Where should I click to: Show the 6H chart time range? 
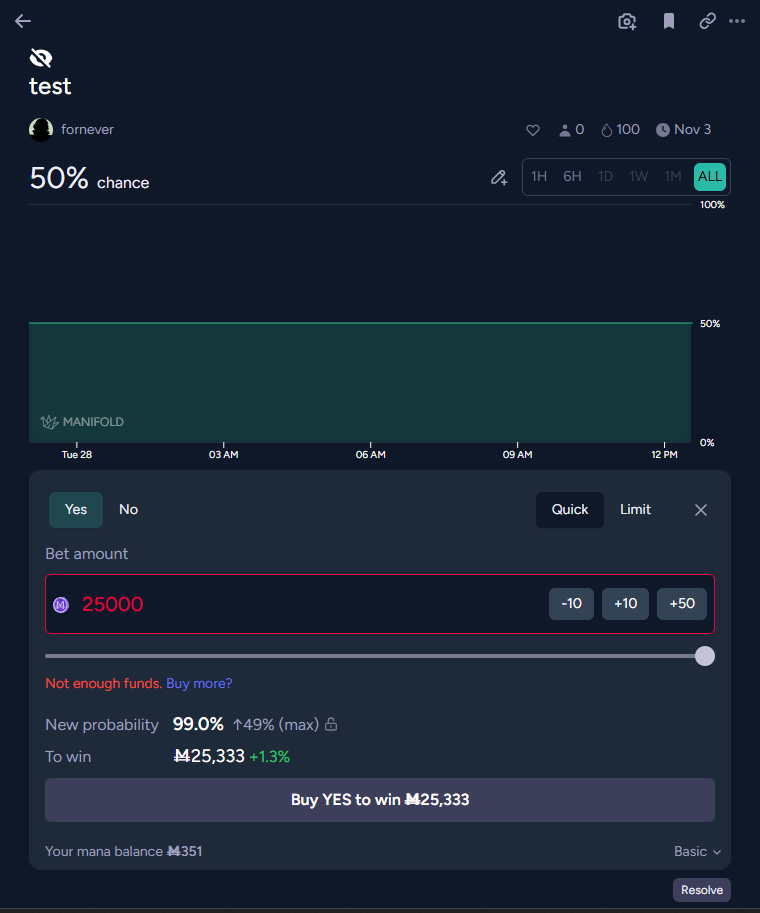[x=572, y=177]
